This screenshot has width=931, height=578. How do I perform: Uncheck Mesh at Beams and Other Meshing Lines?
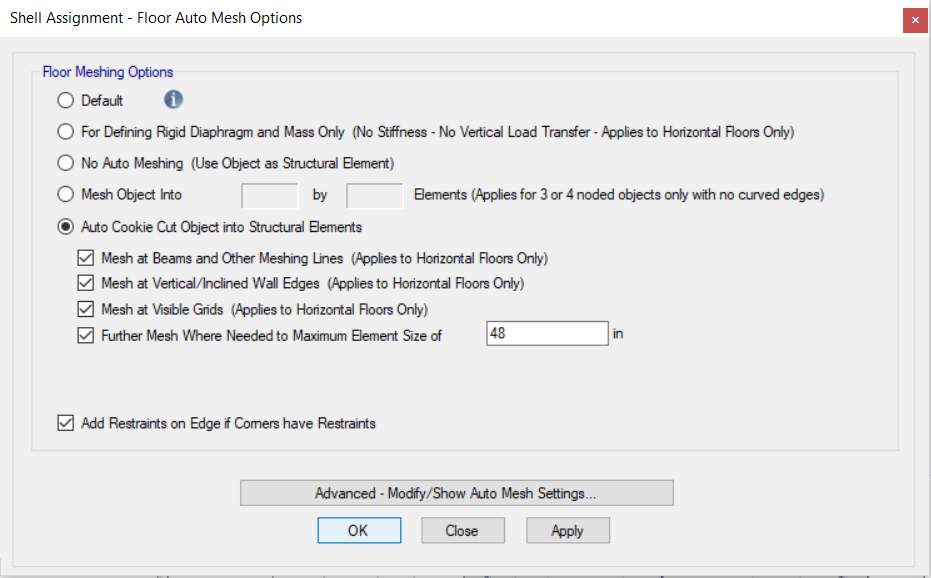tap(86, 256)
